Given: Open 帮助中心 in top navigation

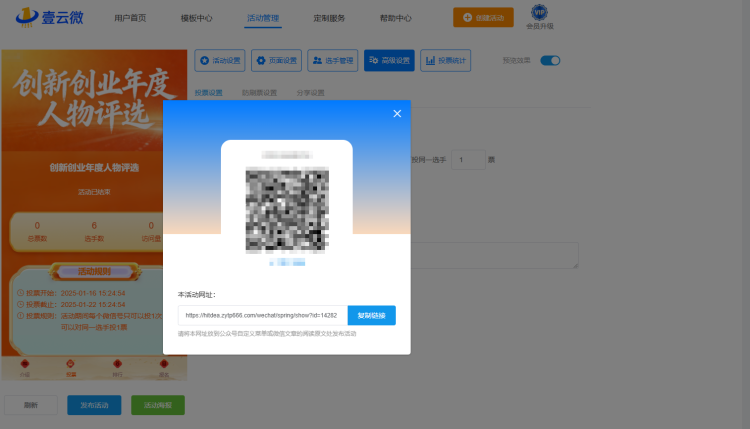Looking at the screenshot, I should [396, 18].
